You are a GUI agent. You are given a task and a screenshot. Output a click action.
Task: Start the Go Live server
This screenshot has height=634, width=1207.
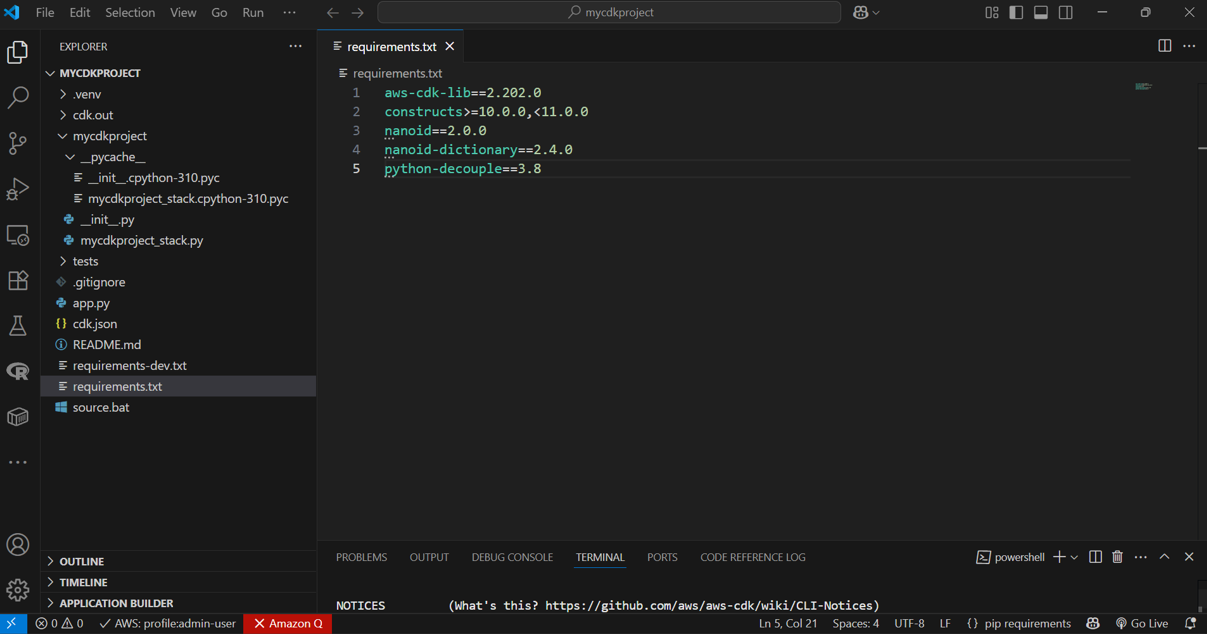(x=1141, y=623)
